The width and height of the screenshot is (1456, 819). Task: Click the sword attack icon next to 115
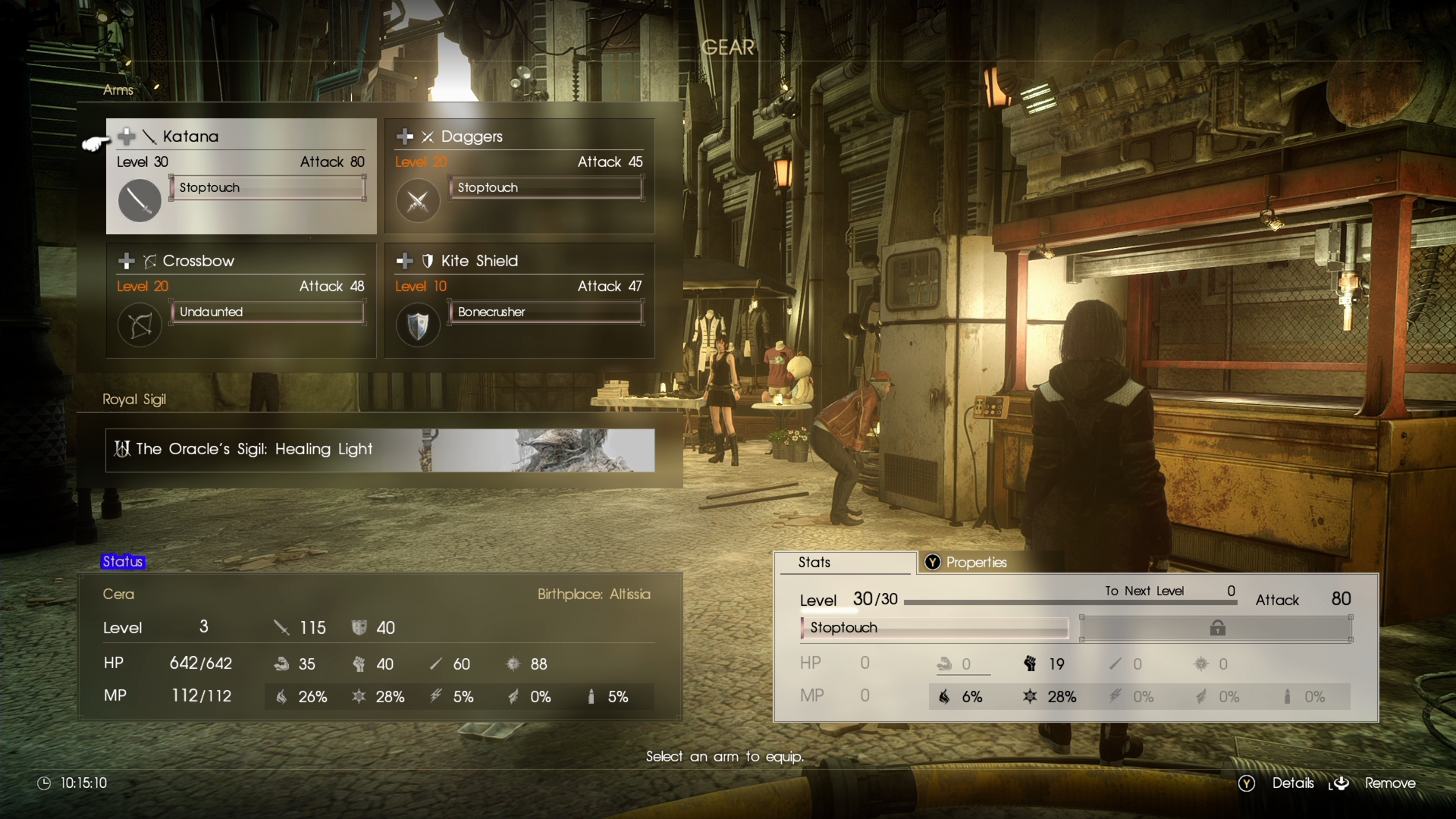pyautogui.click(x=281, y=627)
